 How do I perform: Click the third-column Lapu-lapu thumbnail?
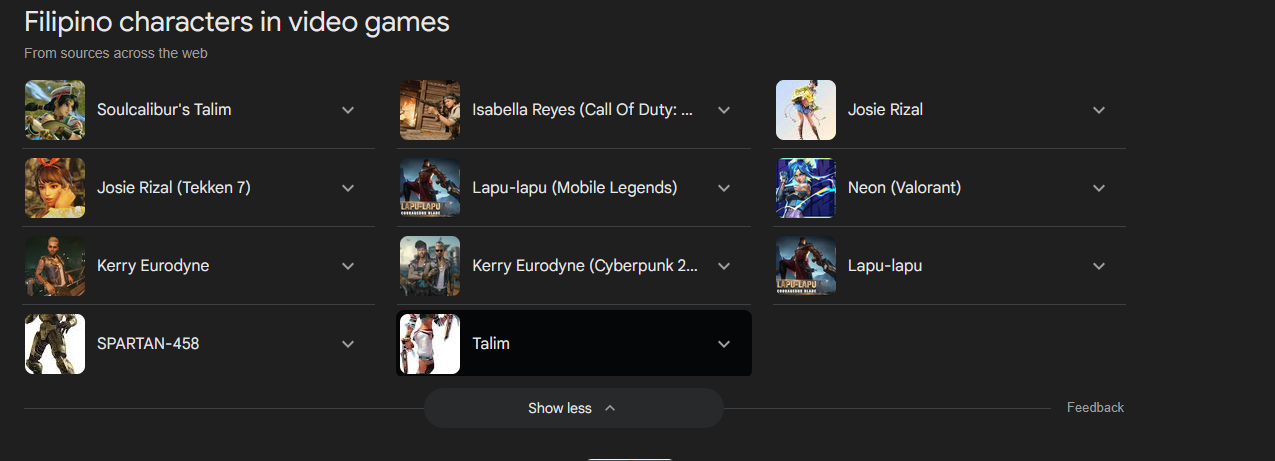806,266
